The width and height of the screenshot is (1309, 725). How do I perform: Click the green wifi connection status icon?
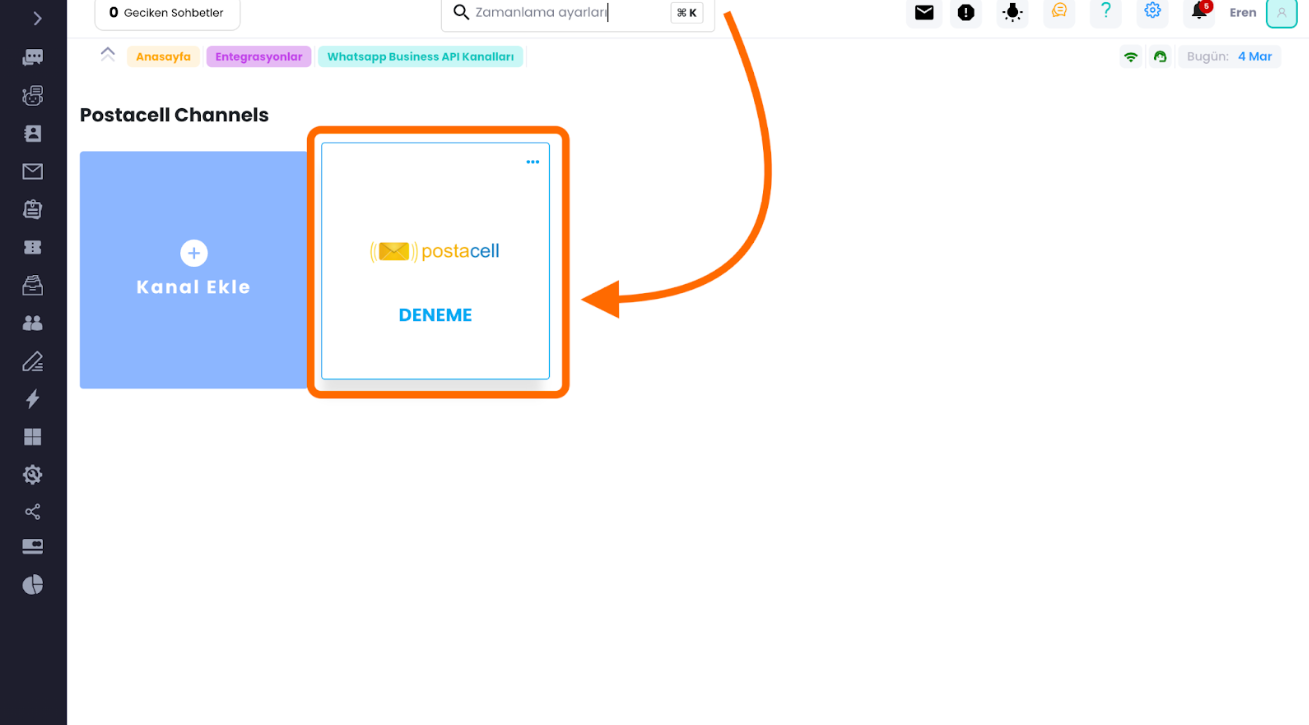1131,57
